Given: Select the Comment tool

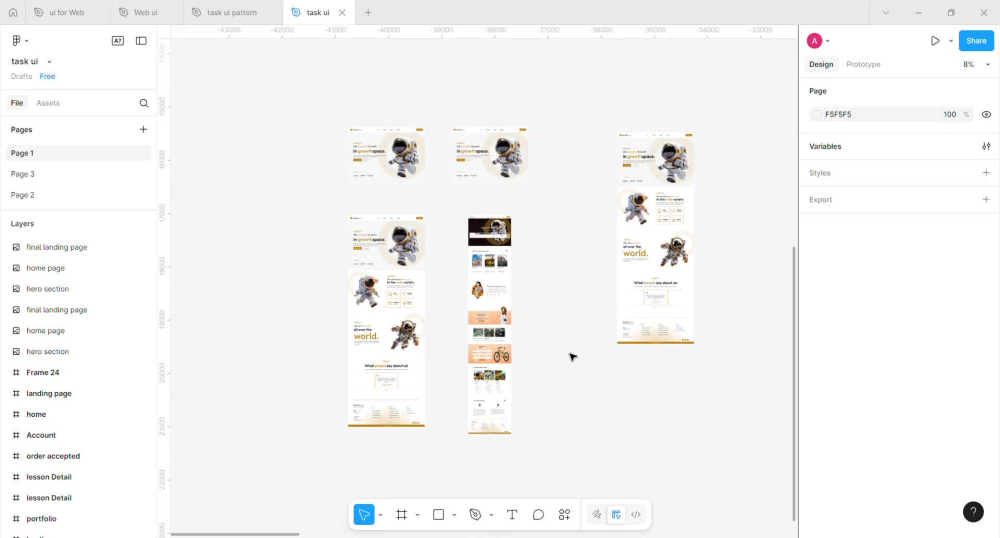Looking at the screenshot, I should pos(538,514).
